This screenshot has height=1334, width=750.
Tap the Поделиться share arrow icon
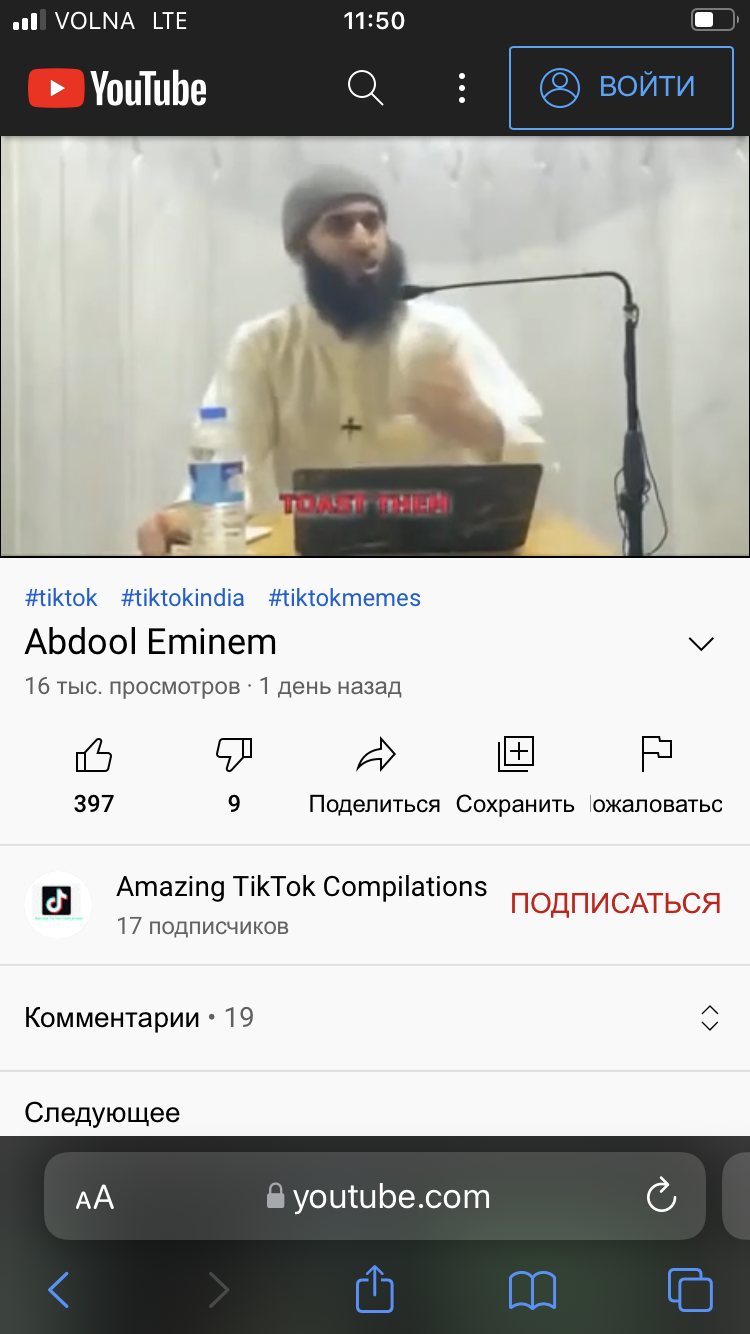[375, 755]
